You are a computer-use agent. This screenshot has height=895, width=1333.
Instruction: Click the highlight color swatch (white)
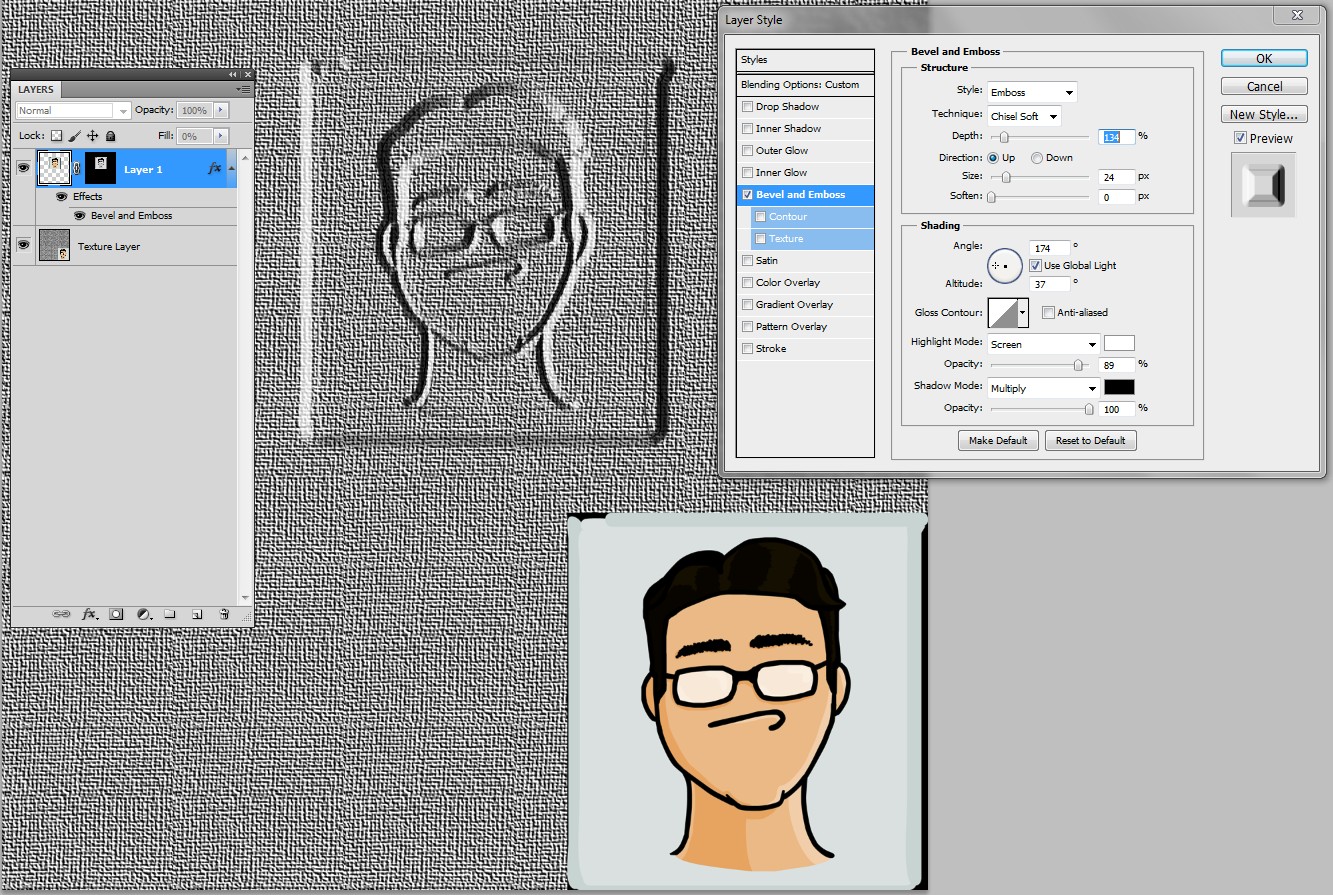point(1119,343)
